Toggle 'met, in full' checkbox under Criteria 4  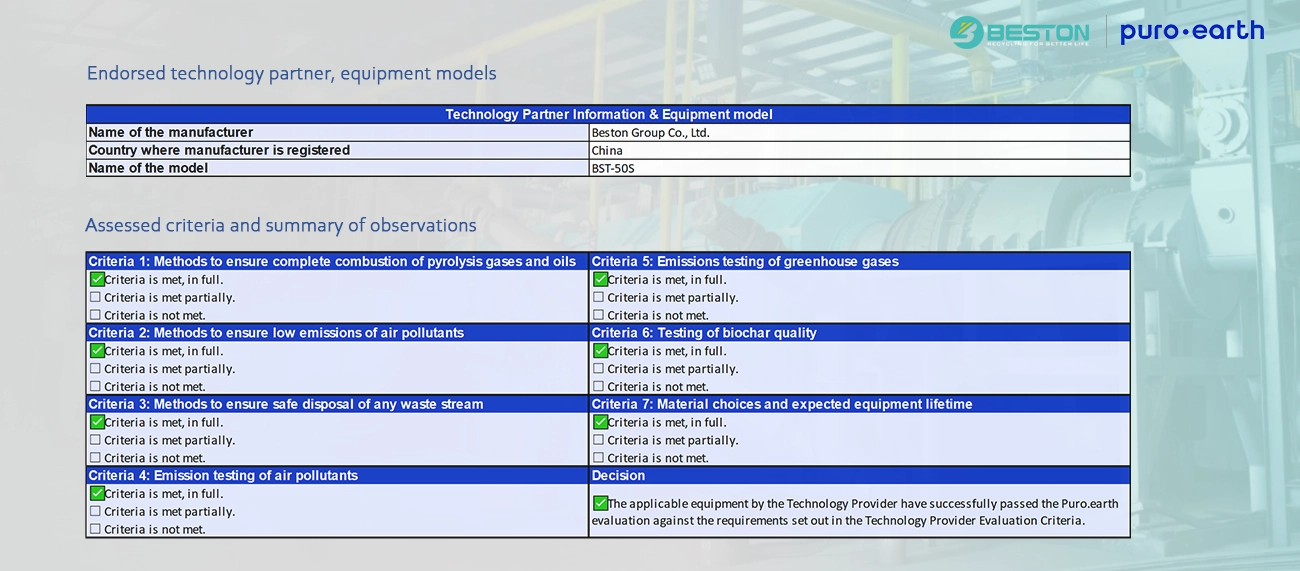tap(97, 493)
